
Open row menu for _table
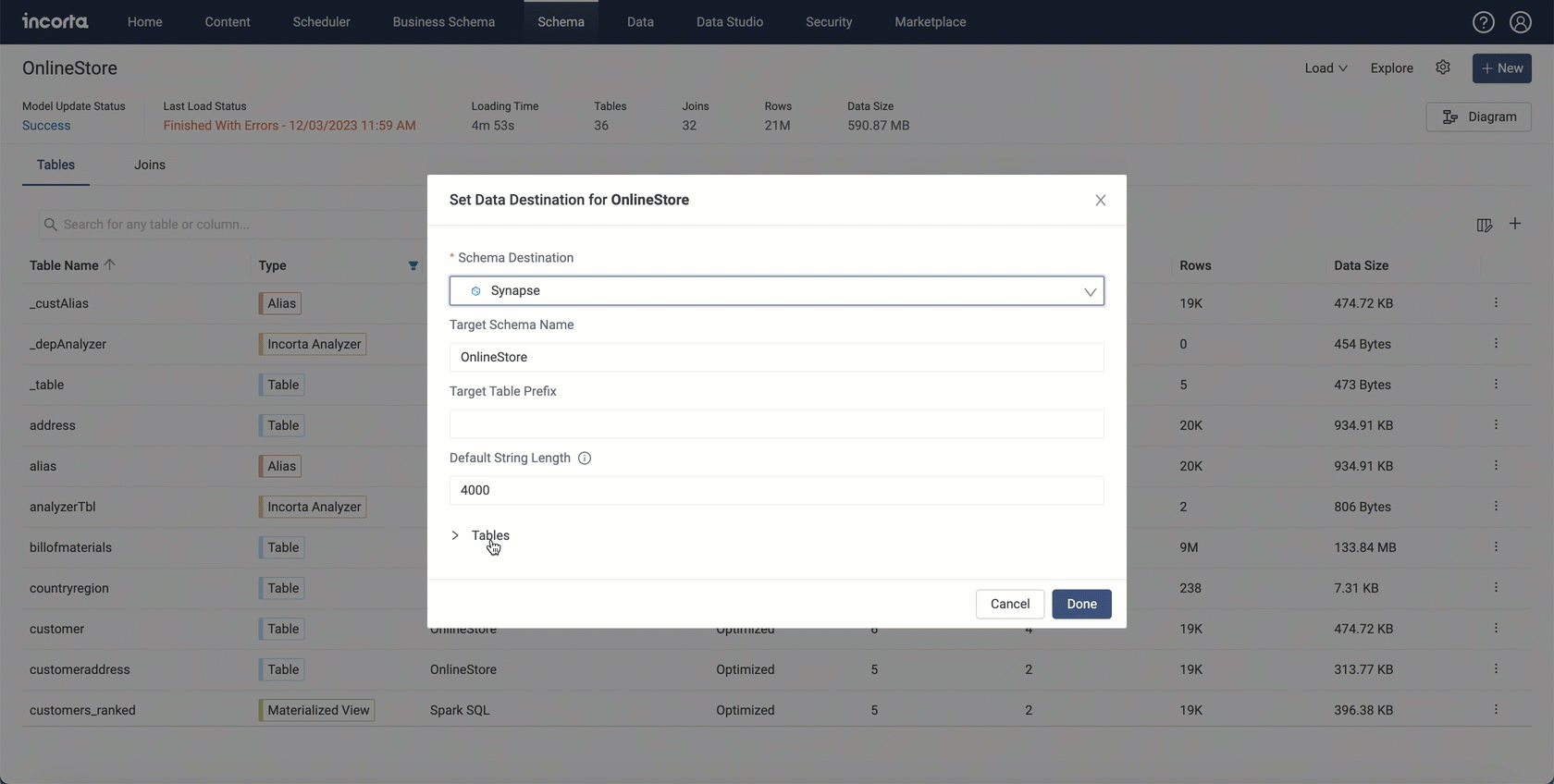(1496, 385)
